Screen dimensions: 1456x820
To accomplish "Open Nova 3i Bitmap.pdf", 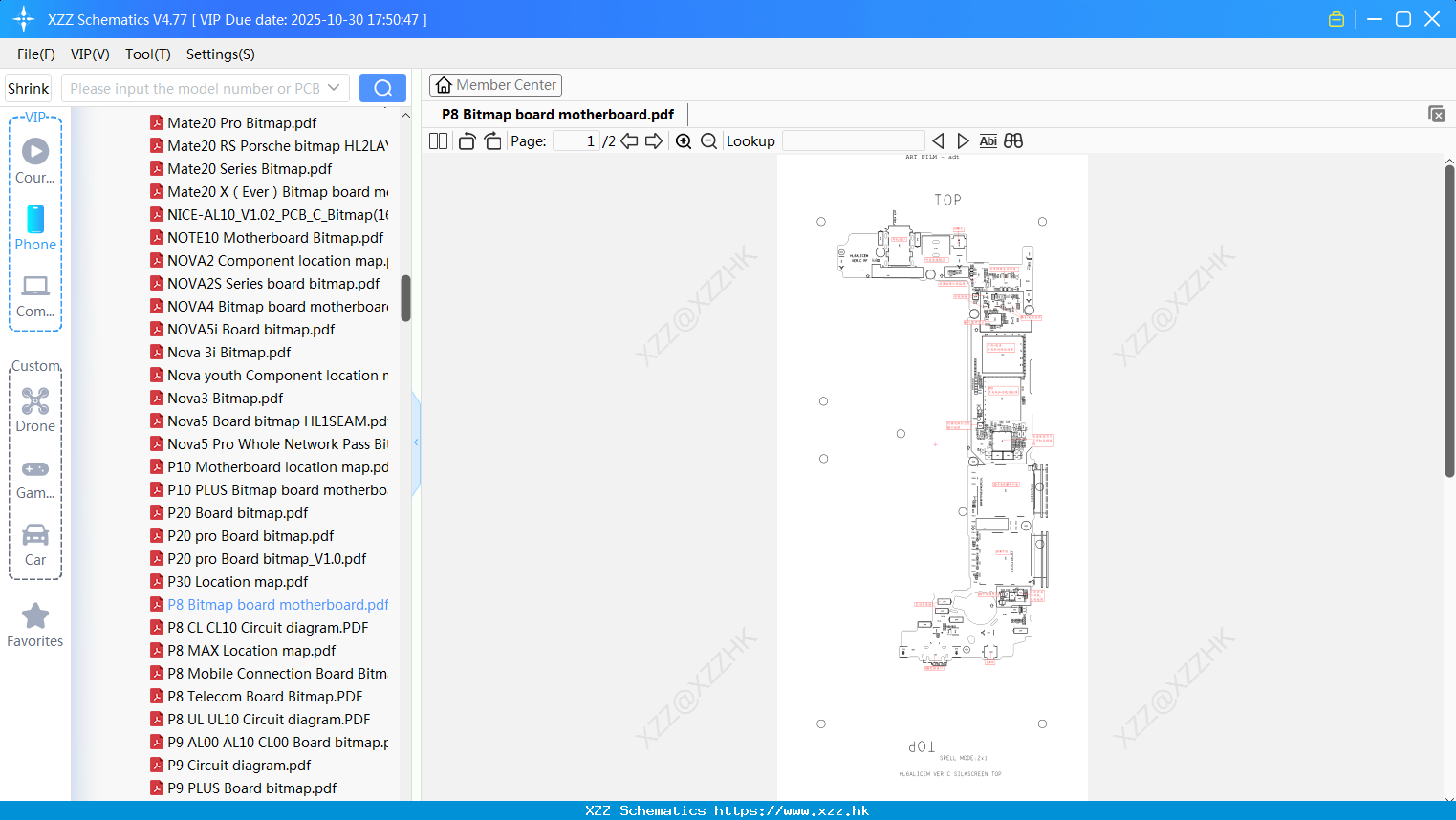I will [228, 352].
